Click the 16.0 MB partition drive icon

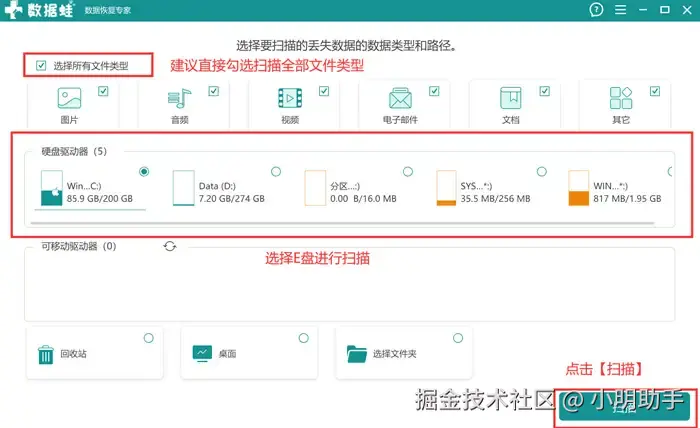pos(315,188)
